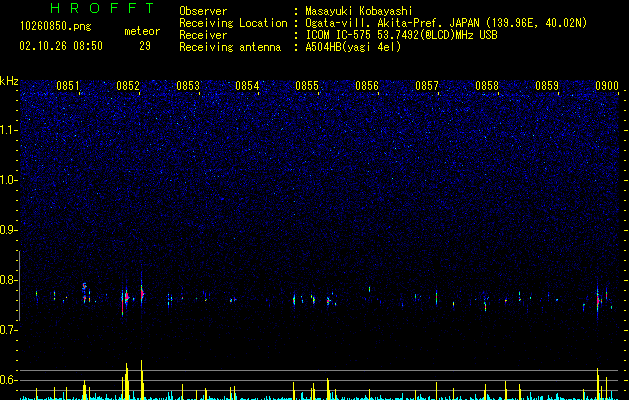Screen dimensions: 629x400
Task: Click the 0851 time marker
Action: [x=68, y=86]
